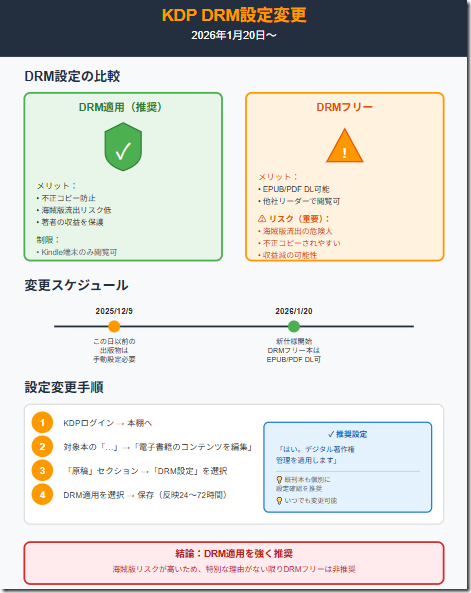This screenshot has height=593, width=471.
Task: Click the orange timeline dot for 2025/12/9
Action: click(114, 326)
